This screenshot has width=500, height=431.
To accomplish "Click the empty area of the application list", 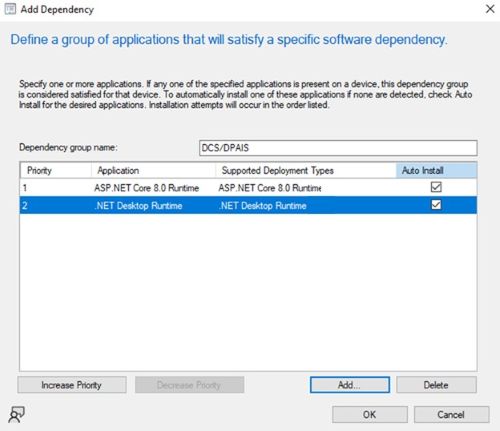I will [248, 292].
